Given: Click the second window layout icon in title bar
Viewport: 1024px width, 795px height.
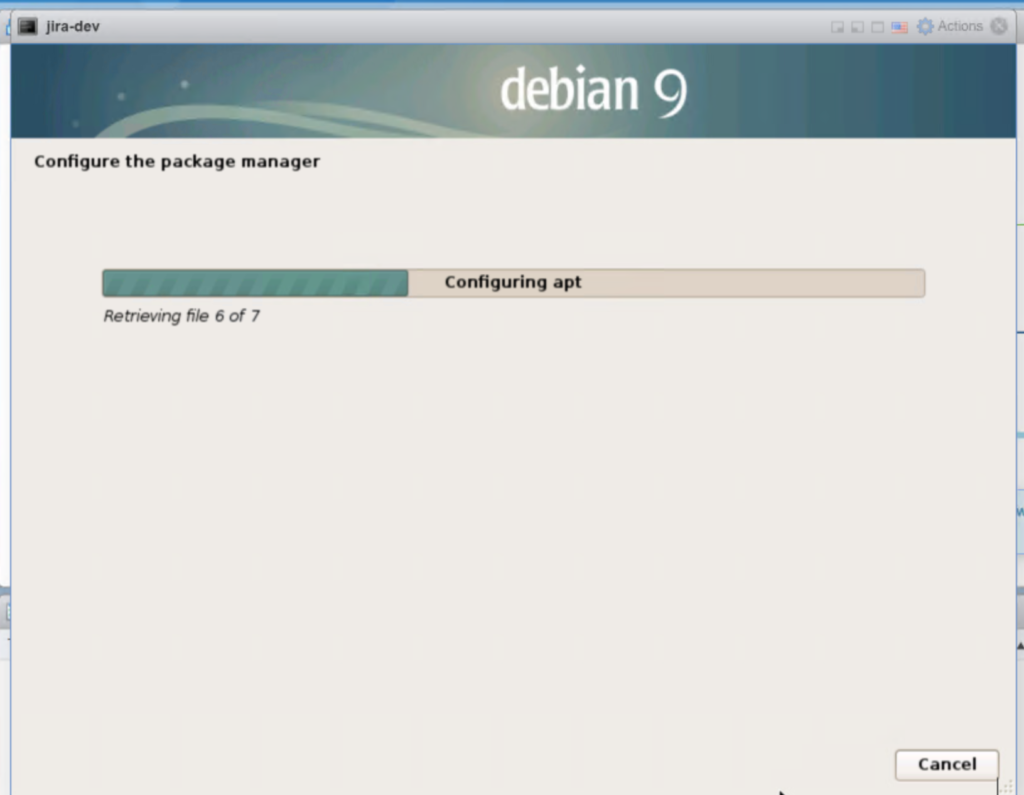Looking at the screenshot, I should 857,27.
